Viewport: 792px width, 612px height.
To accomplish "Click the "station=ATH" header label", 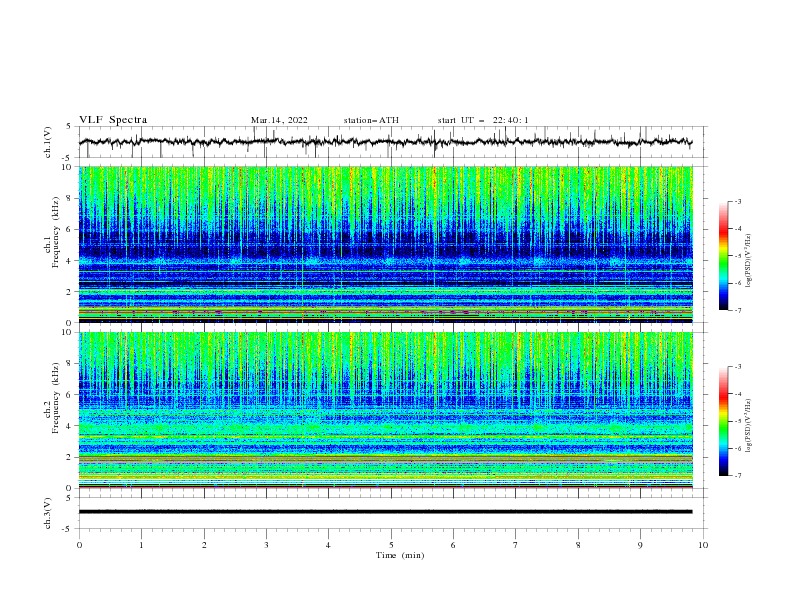I will point(371,120).
